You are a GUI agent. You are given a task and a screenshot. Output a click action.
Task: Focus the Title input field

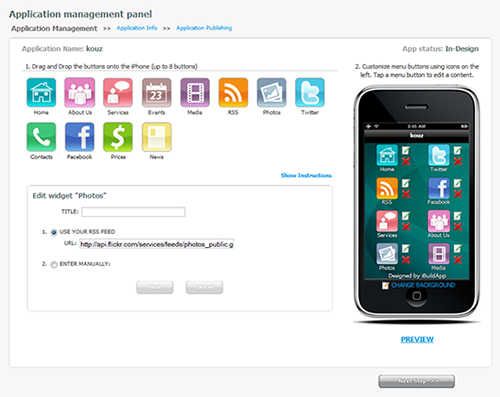tap(133, 212)
